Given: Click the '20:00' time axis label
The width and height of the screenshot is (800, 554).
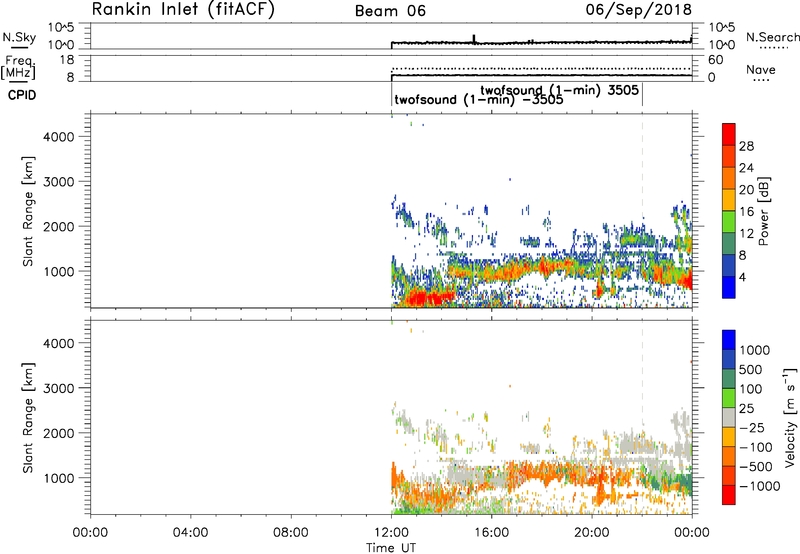Looking at the screenshot, I should click(x=592, y=533).
